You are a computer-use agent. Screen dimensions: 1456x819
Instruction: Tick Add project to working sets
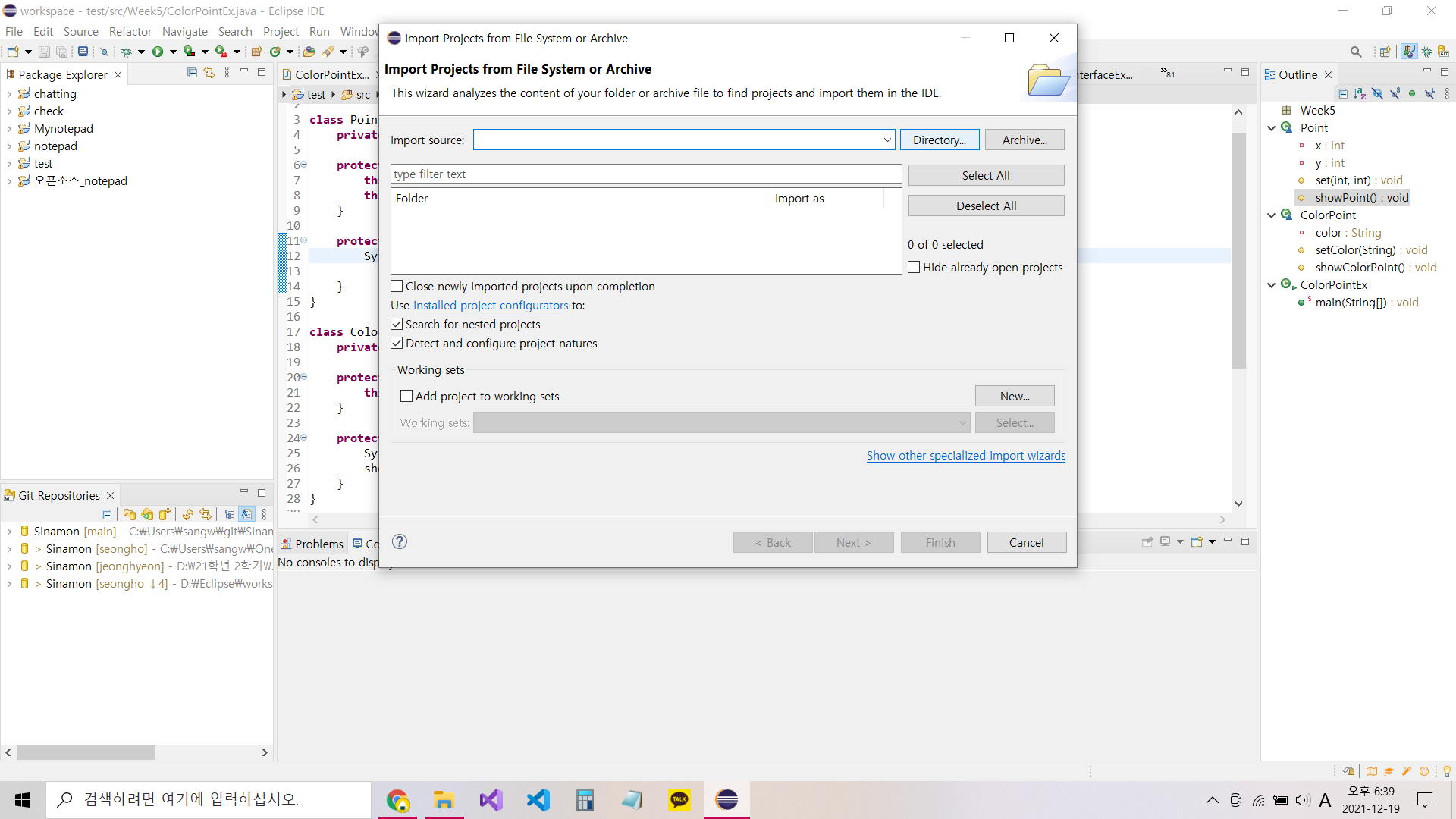(406, 396)
